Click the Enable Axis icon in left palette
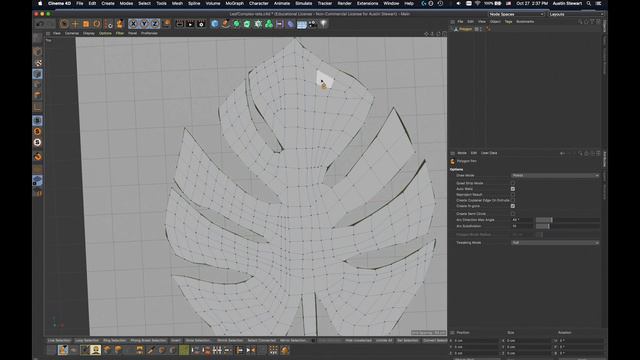640x360 pixels. click(x=38, y=107)
